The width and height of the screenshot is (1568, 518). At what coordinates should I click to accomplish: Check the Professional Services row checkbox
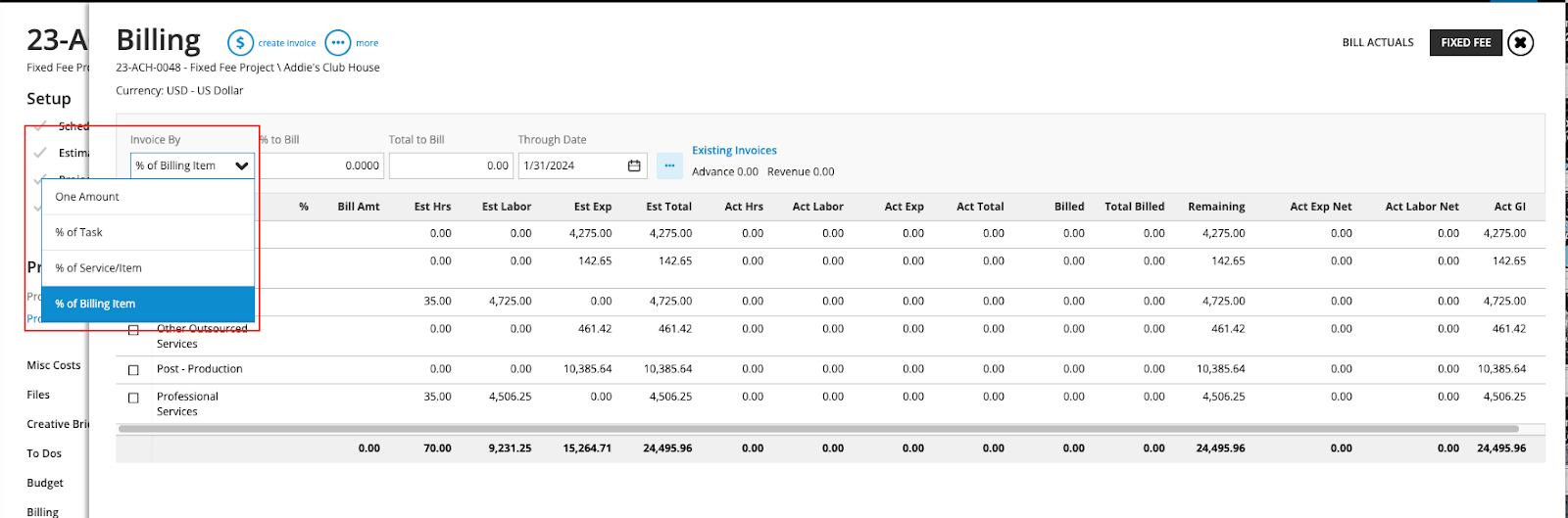coord(133,399)
